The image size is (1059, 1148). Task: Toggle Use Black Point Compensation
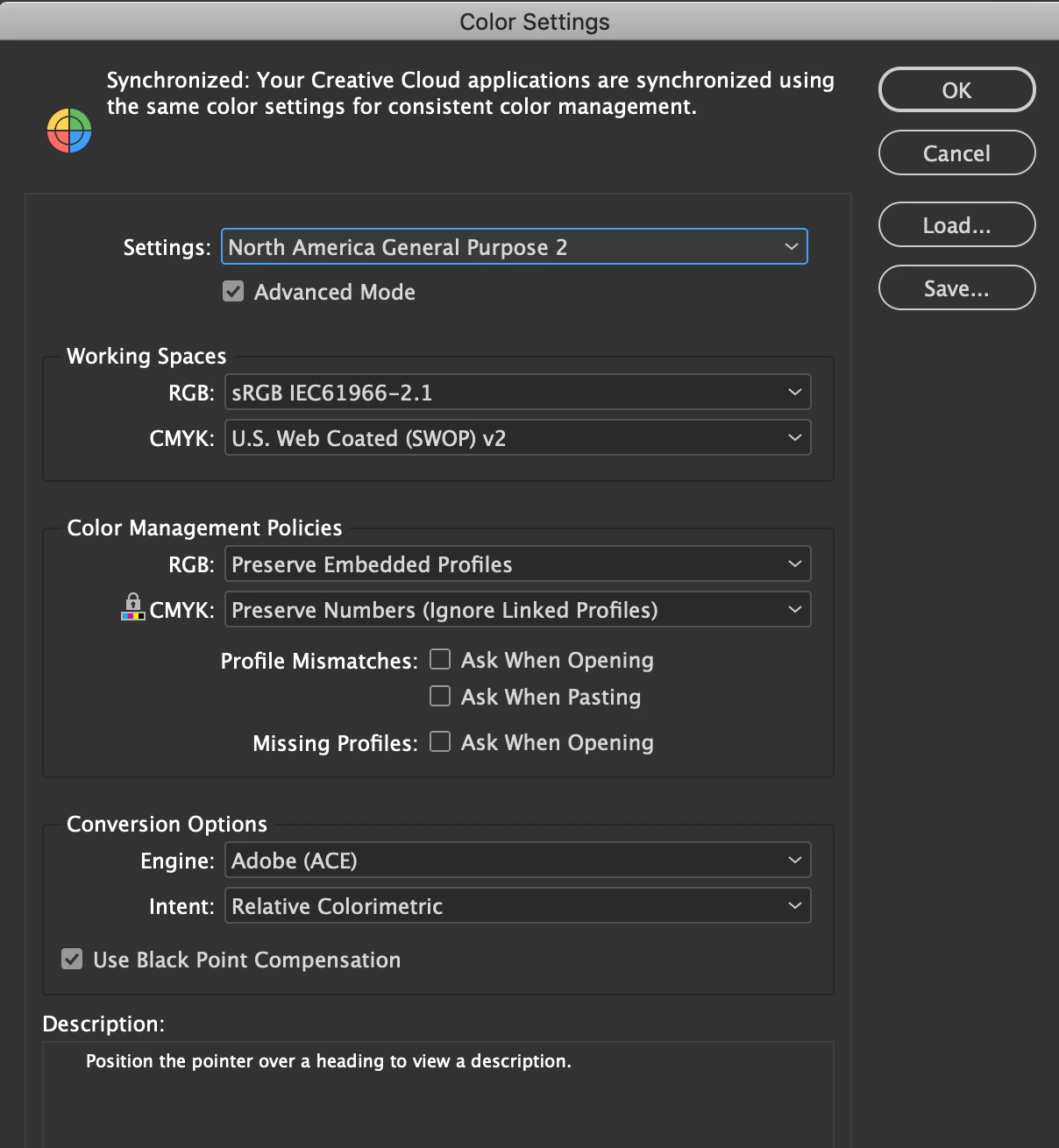[x=72, y=959]
